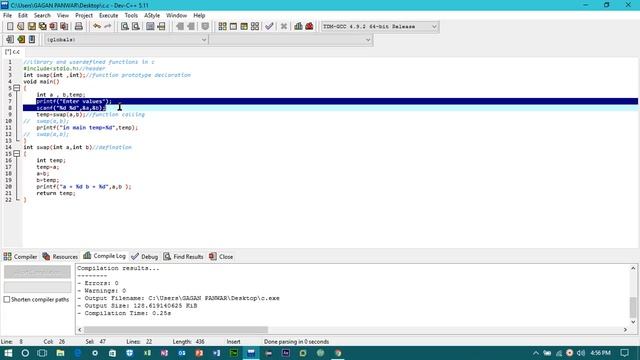Redo the last undone edit
The height and width of the screenshot is (360, 640).
(108, 27)
